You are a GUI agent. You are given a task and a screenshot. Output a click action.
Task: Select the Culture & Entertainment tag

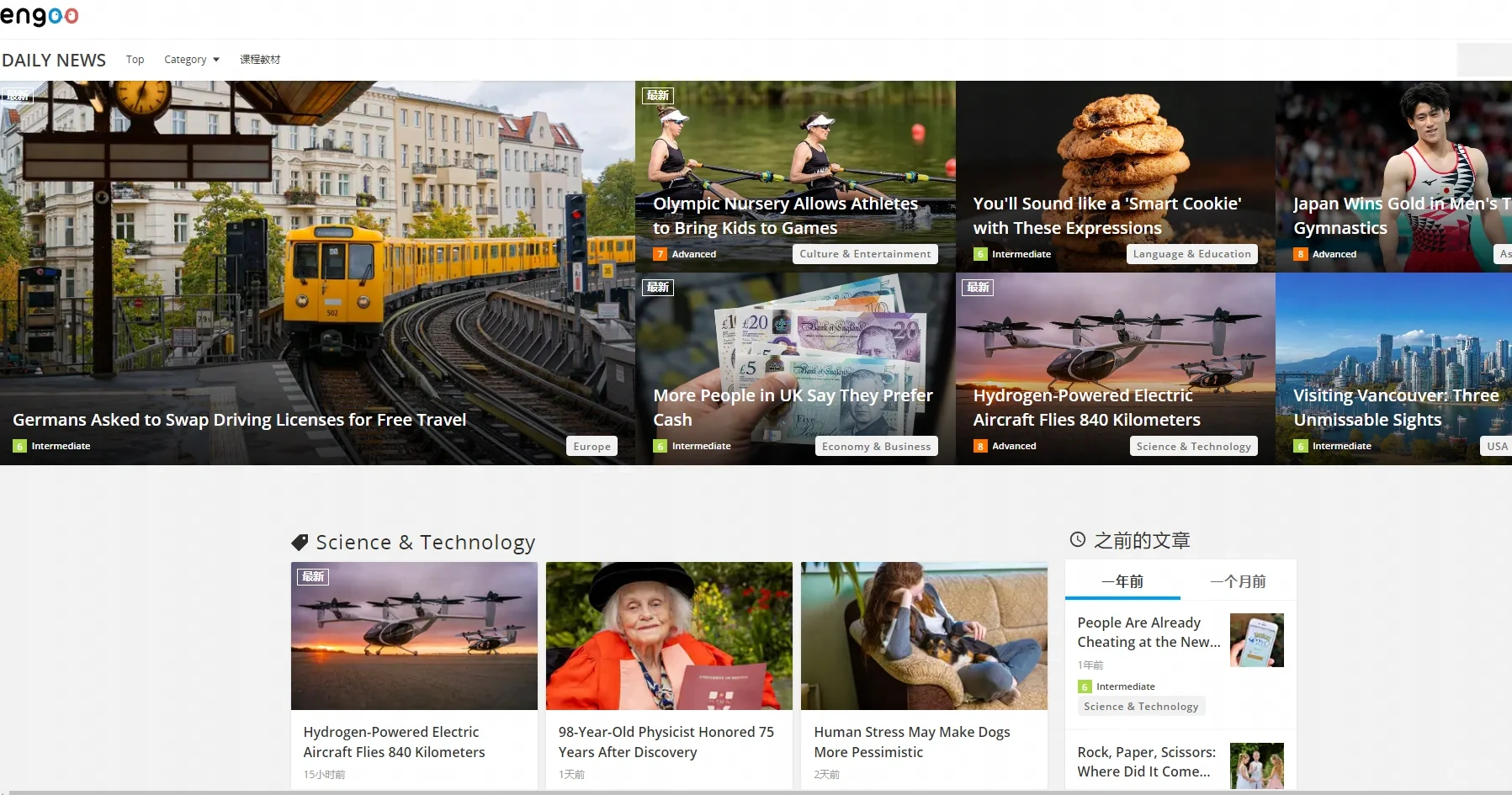[865, 254]
